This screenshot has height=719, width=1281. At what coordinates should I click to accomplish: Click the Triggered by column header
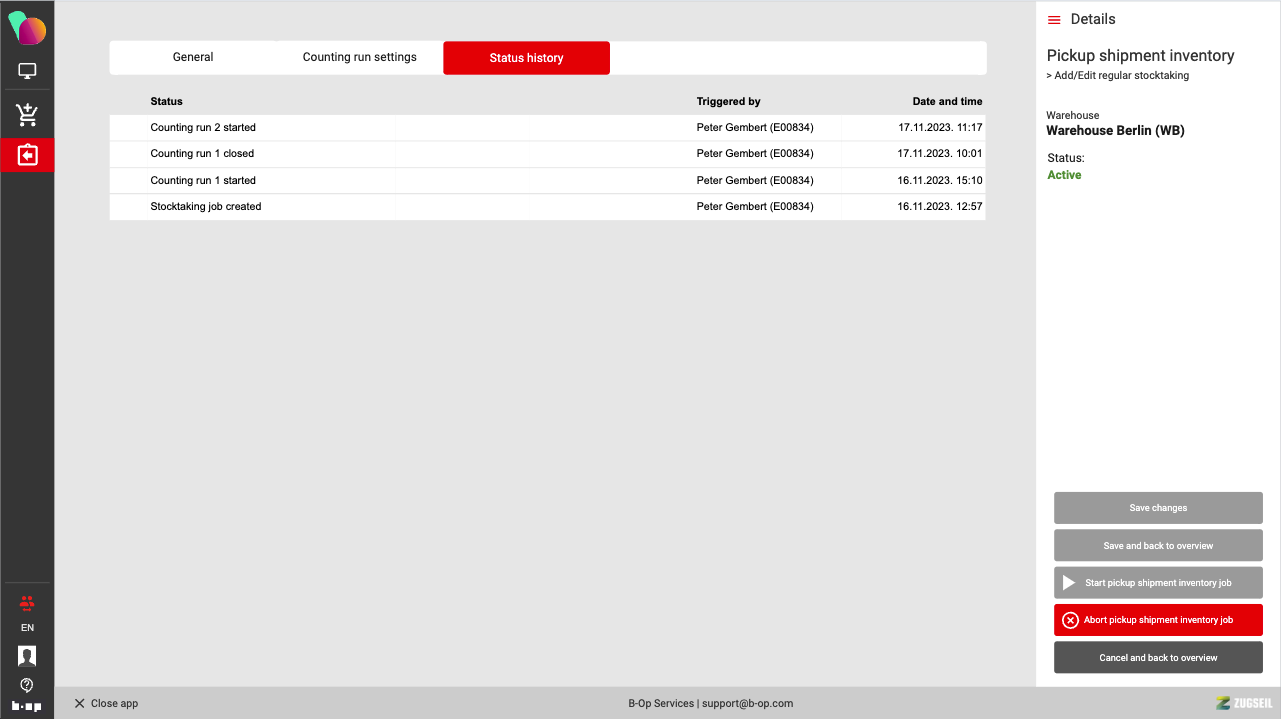pos(728,101)
